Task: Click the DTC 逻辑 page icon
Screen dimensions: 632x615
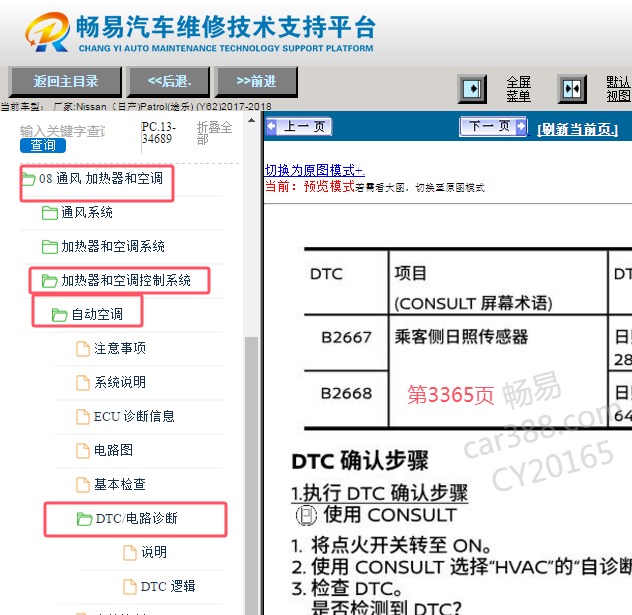Action: tap(129, 586)
